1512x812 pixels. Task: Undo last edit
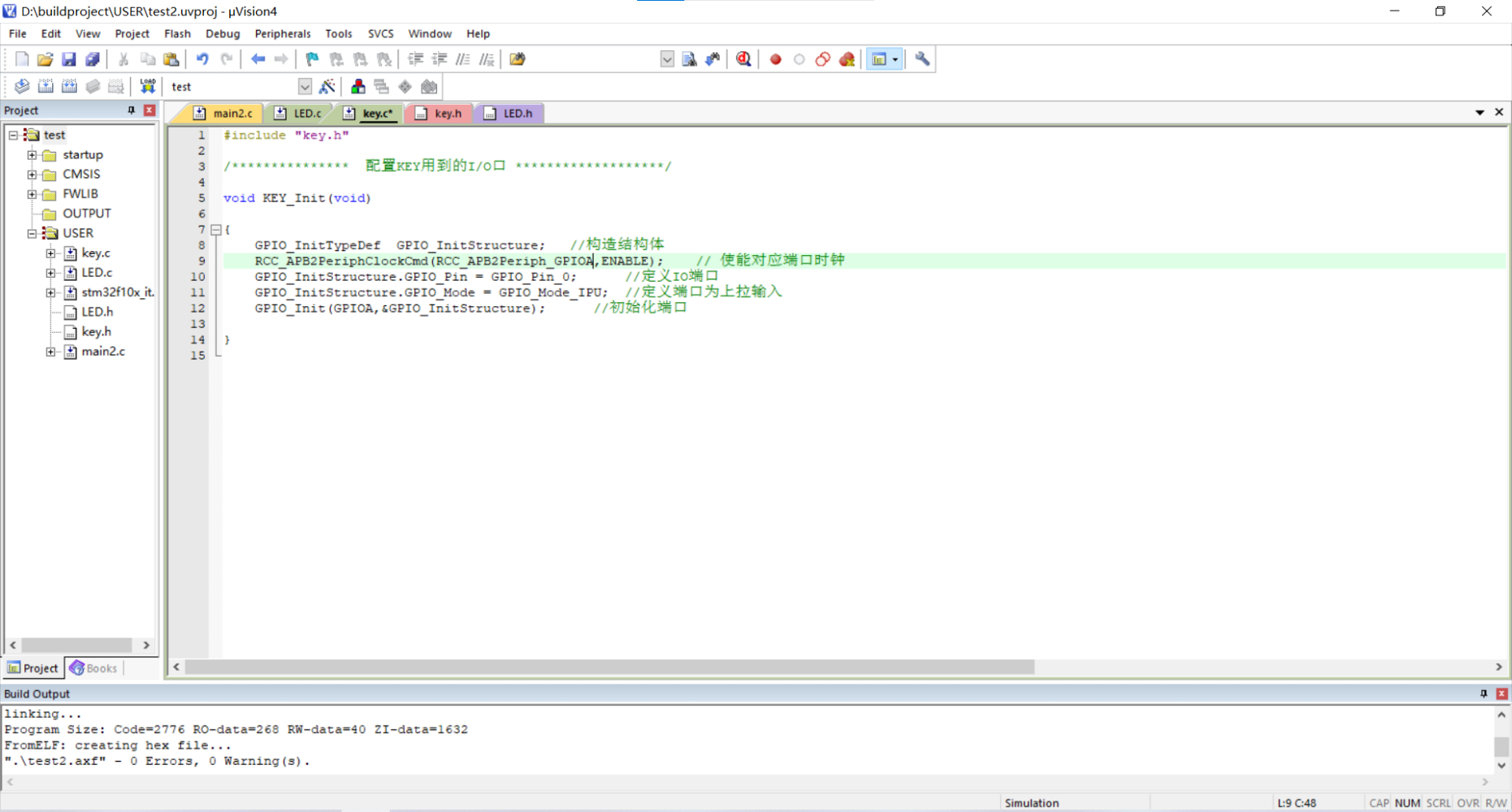pos(202,59)
